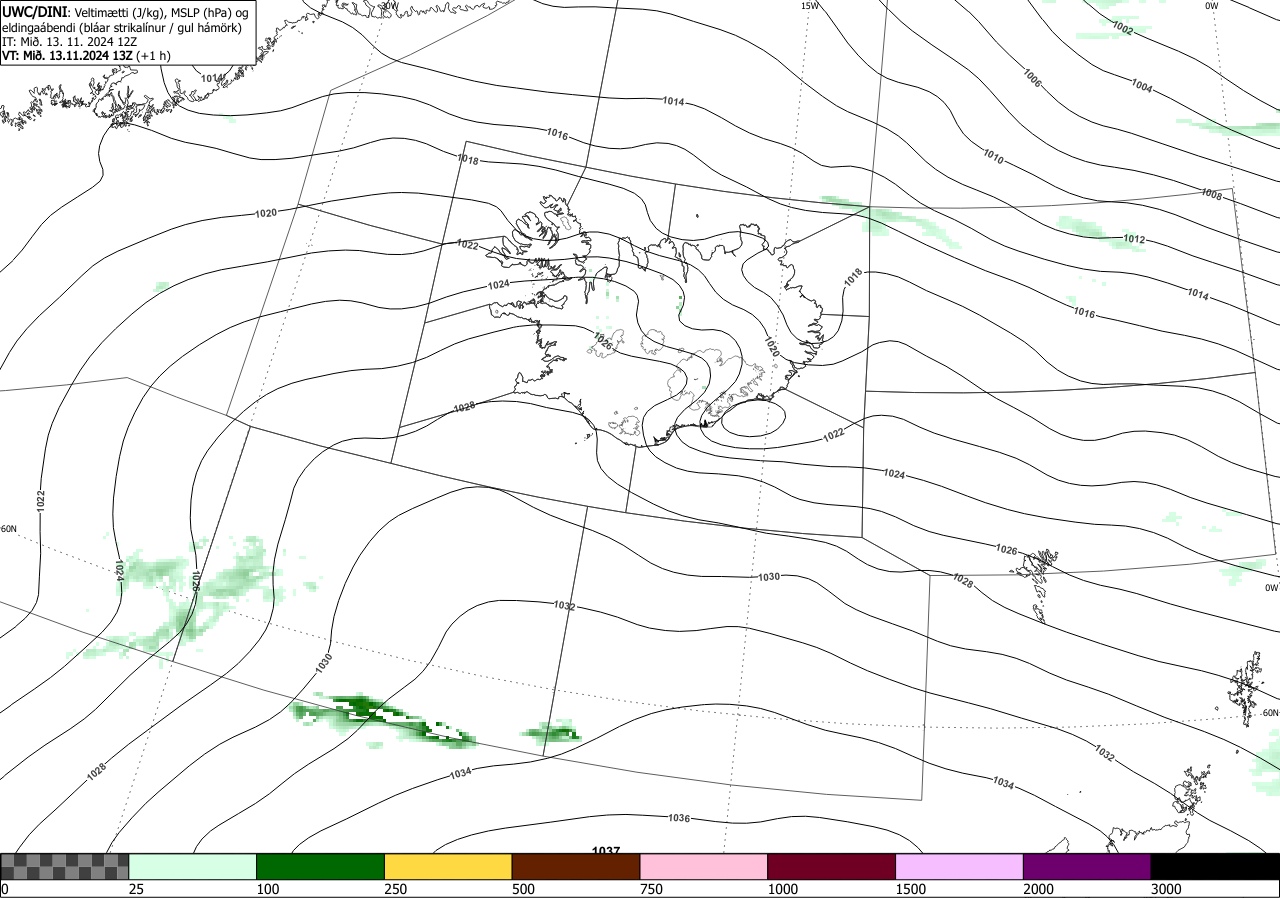Select the "IT: Mið. 13. 11. 2024 12Z" line

pyautogui.click(x=69, y=41)
